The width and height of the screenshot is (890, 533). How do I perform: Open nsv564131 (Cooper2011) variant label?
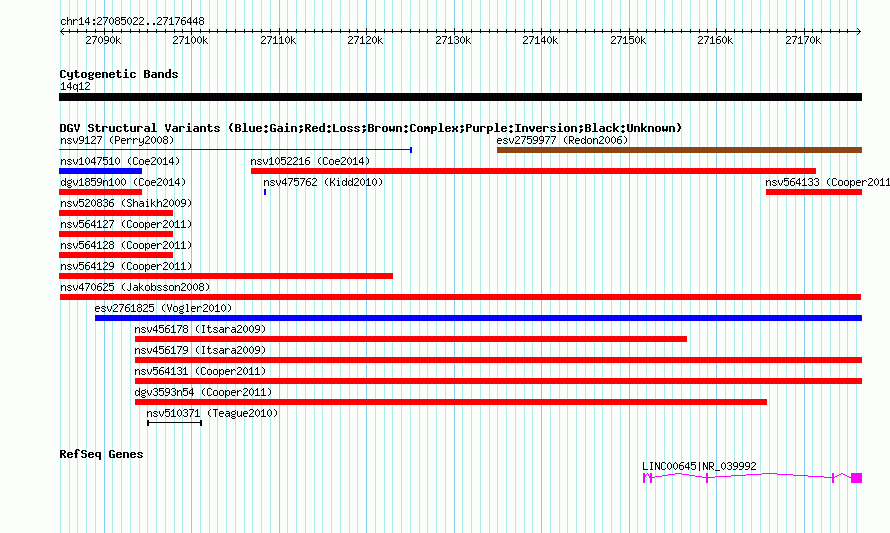[200, 371]
